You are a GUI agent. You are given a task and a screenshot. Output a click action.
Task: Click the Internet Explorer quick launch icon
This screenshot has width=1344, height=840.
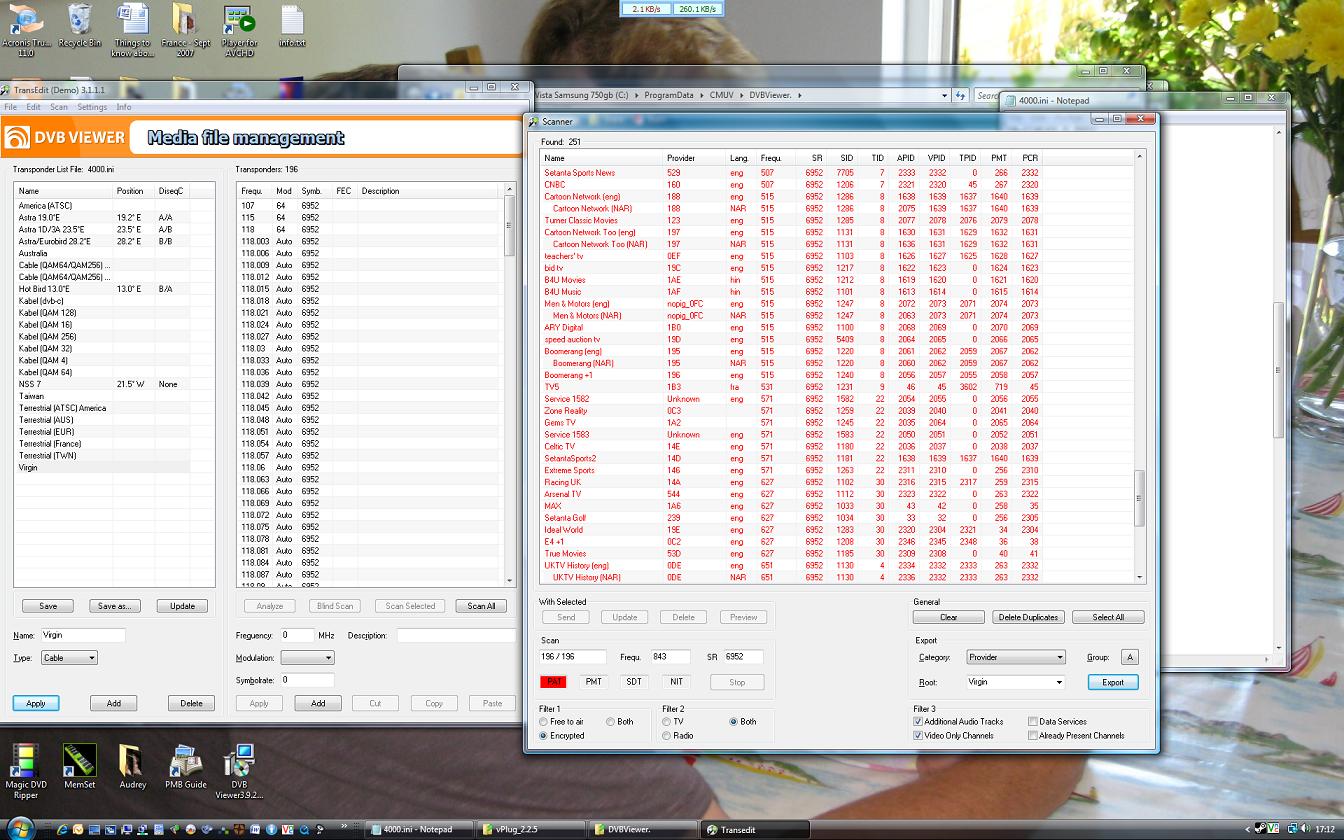pyautogui.click(x=64, y=829)
